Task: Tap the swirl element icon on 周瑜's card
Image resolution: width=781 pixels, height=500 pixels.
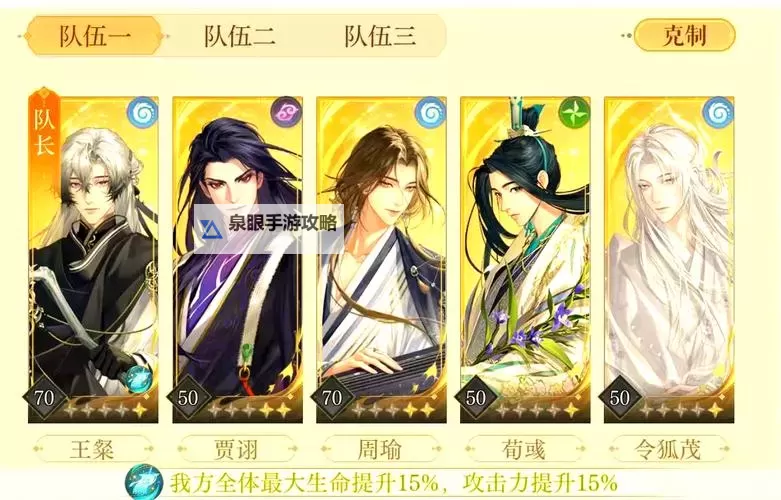Action: coord(430,113)
